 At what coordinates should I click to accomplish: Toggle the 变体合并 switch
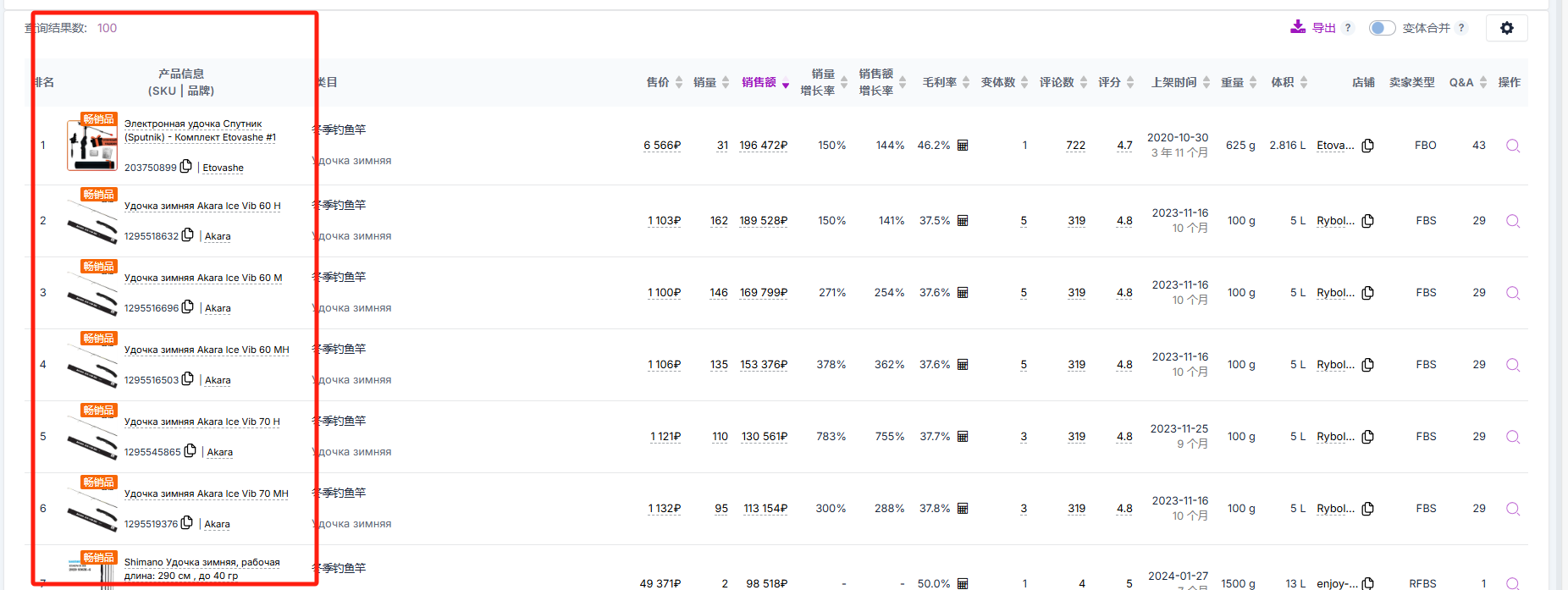tap(1382, 28)
